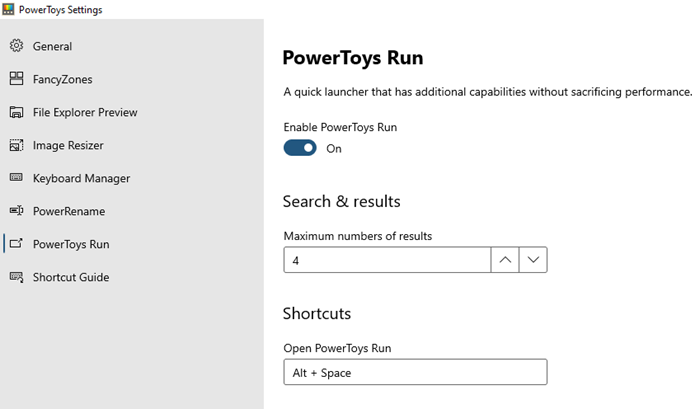This screenshot has width=700, height=409.
Task: Click the PowerToys logo in title bar
Action: (x=9, y=9)
